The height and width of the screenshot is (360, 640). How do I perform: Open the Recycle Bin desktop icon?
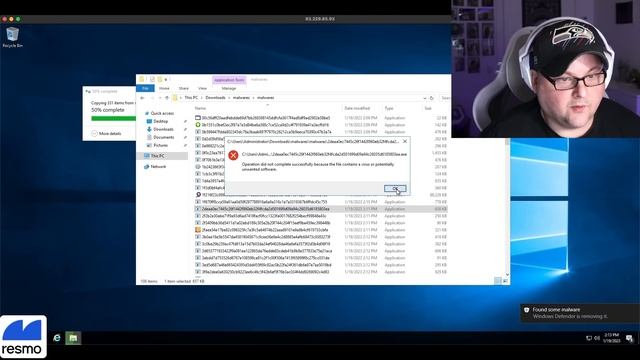pyautogui.click(x=12, y=37)
